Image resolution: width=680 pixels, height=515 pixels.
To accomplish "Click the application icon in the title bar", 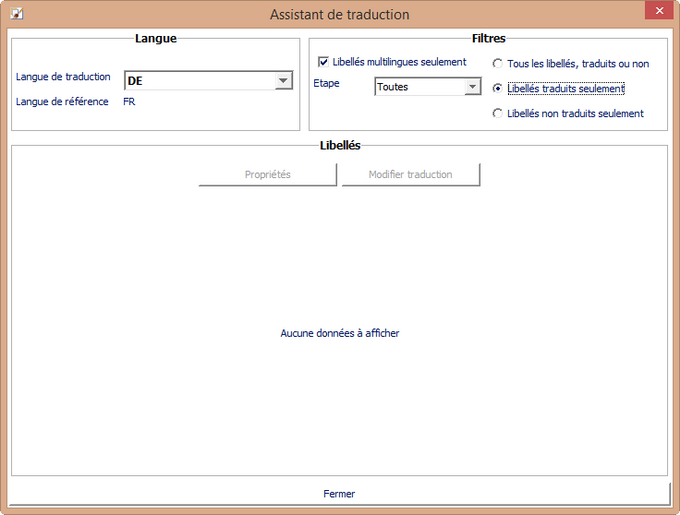I will 16,15.
